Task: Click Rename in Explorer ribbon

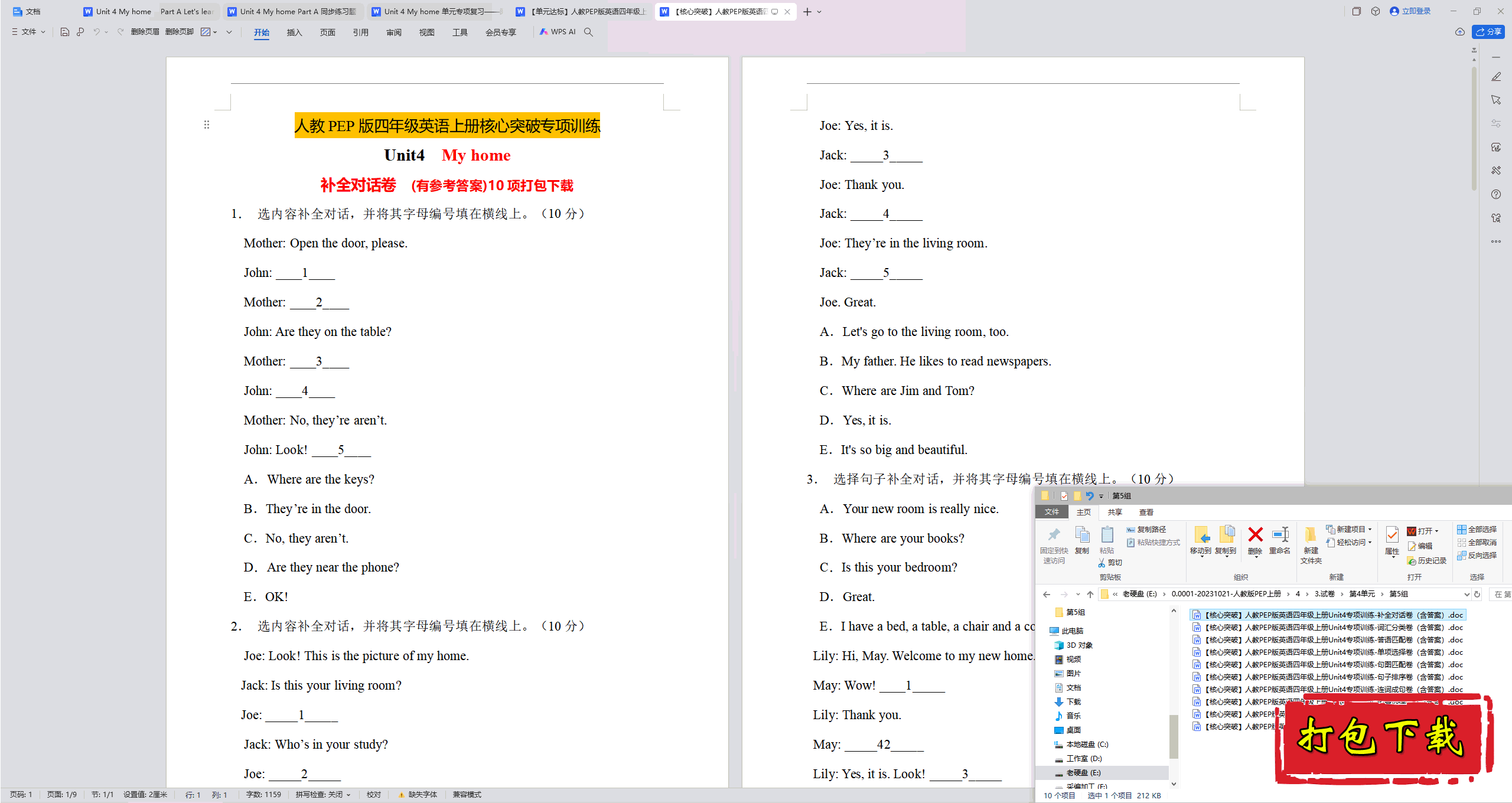Action: click(1280, 540)
